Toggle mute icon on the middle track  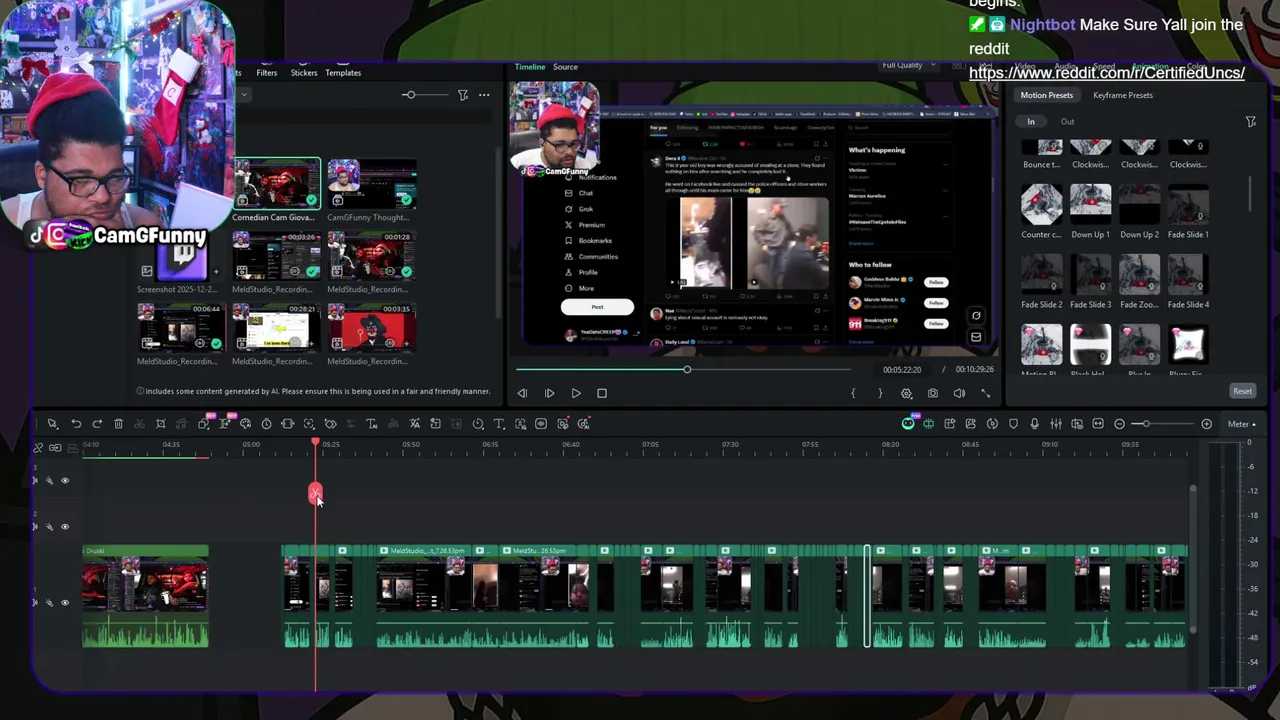coord(35,527)
